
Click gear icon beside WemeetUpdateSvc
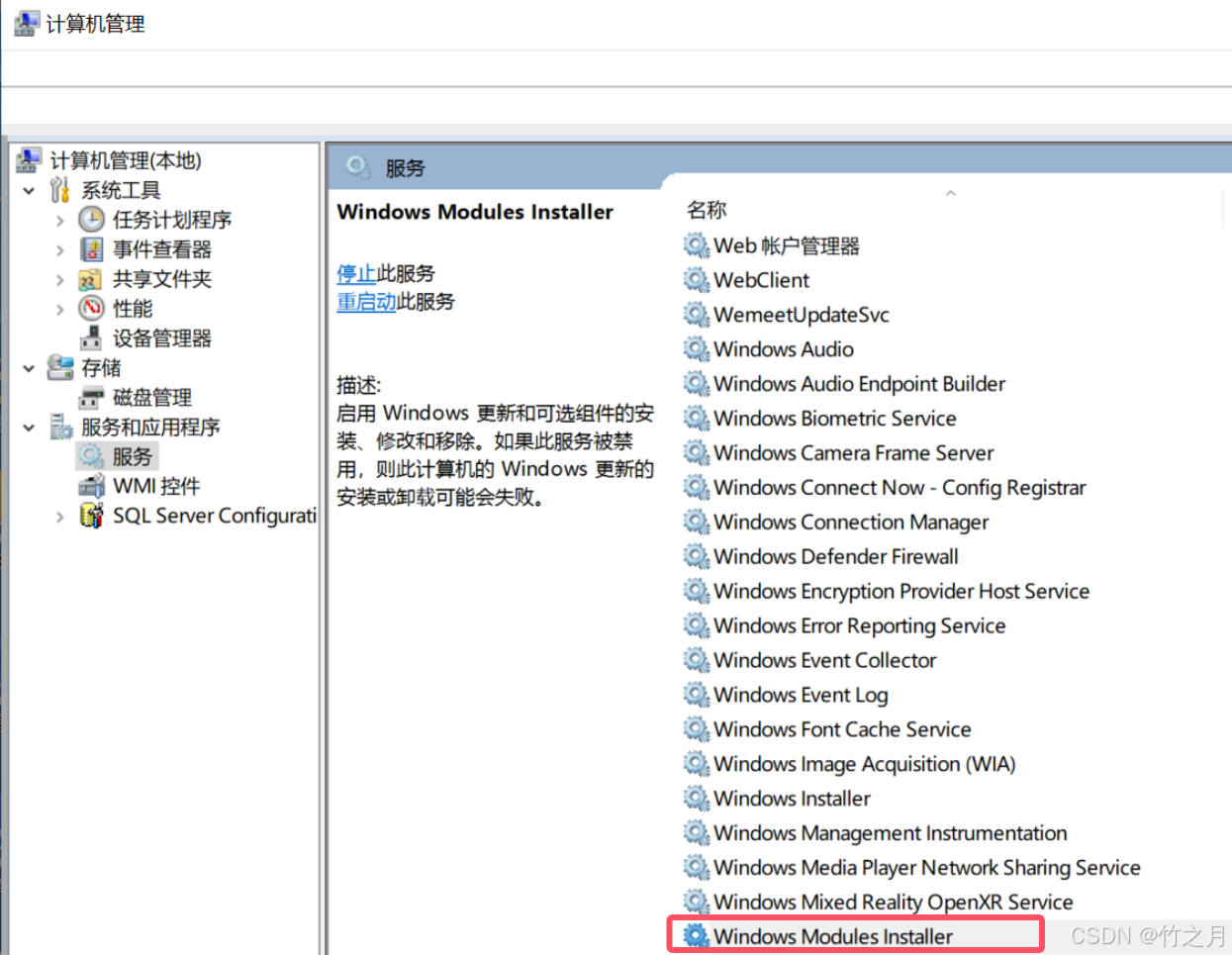point(697,315)
